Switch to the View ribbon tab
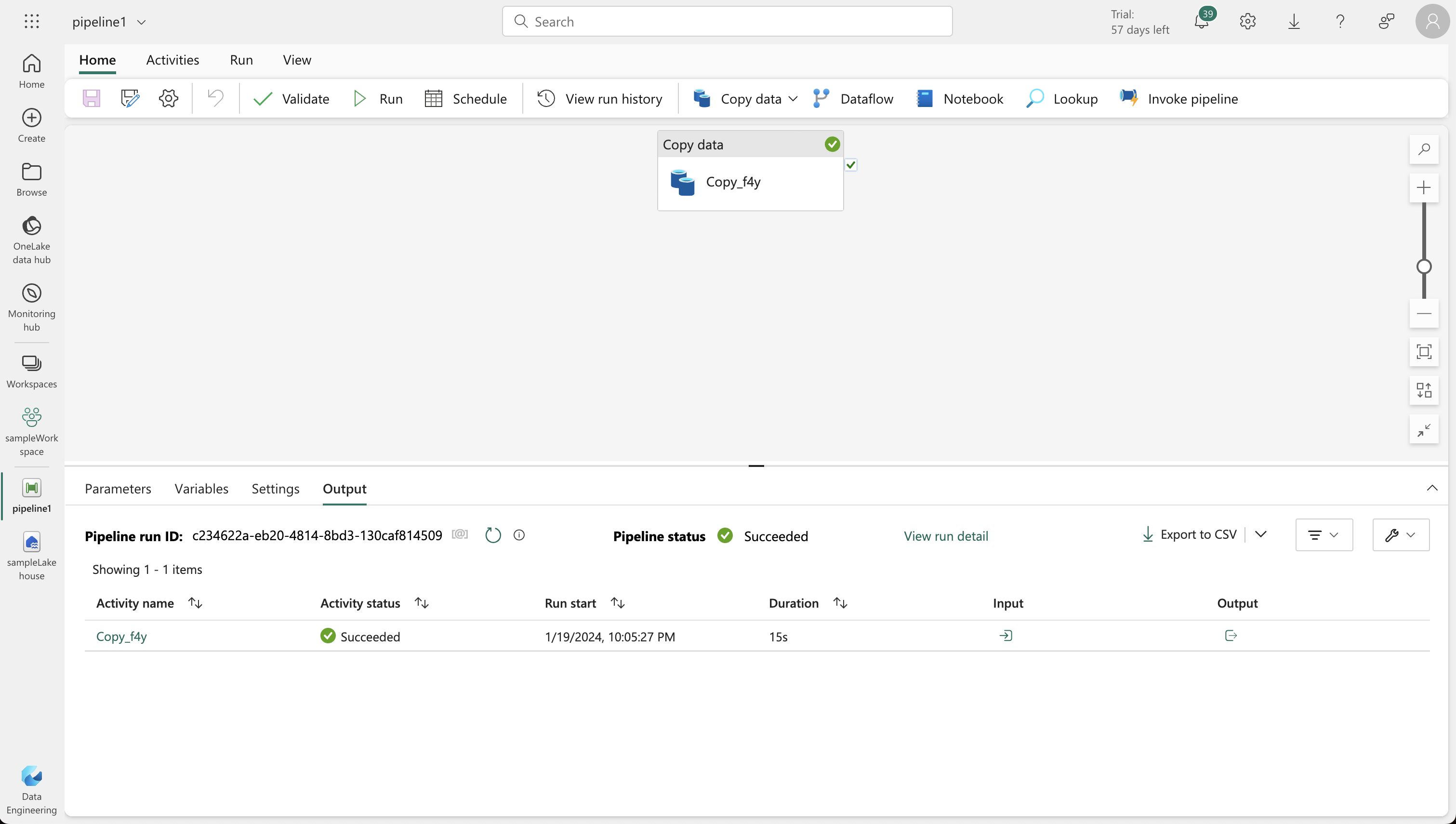This screenshot has width=1456, height=824. point(297,60)
